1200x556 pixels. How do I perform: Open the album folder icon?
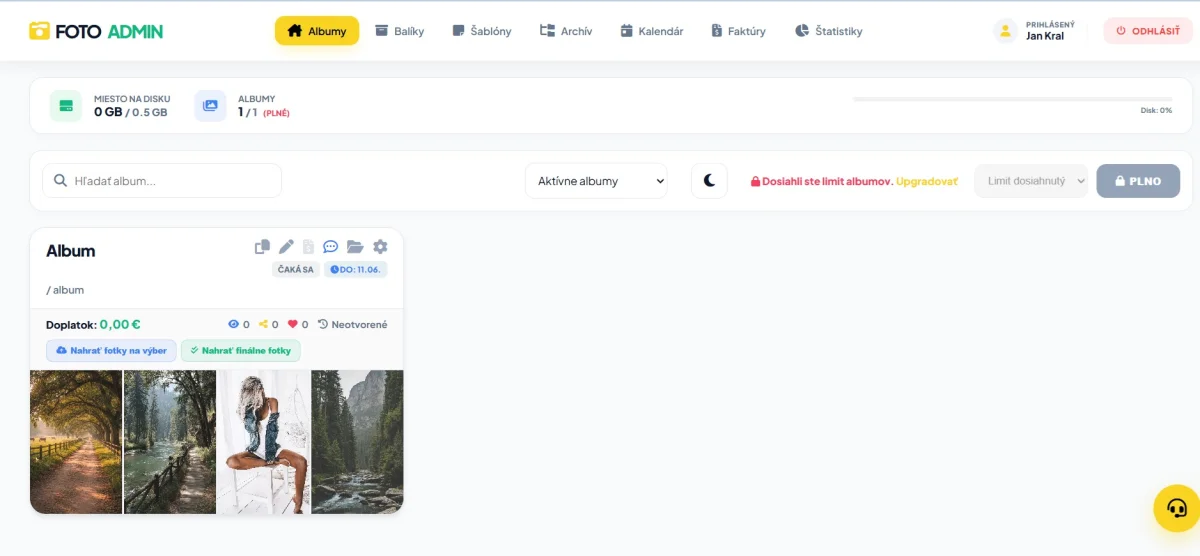[x=355, y=247]
